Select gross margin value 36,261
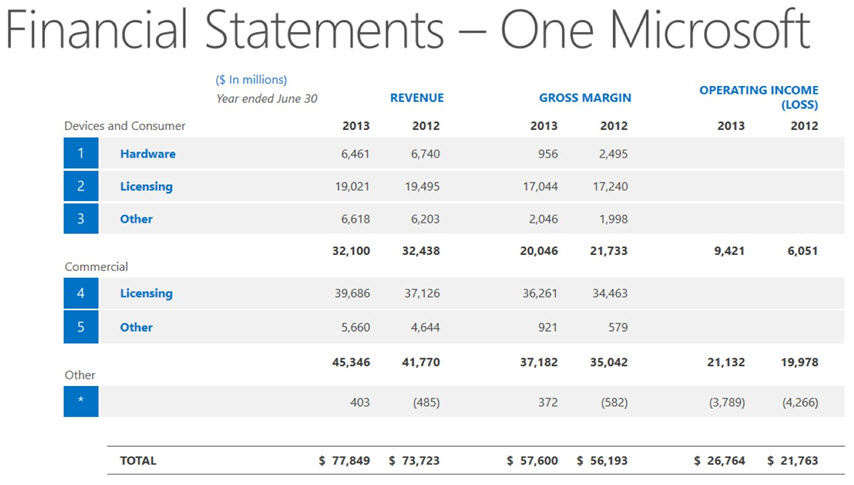 [540, 293]
